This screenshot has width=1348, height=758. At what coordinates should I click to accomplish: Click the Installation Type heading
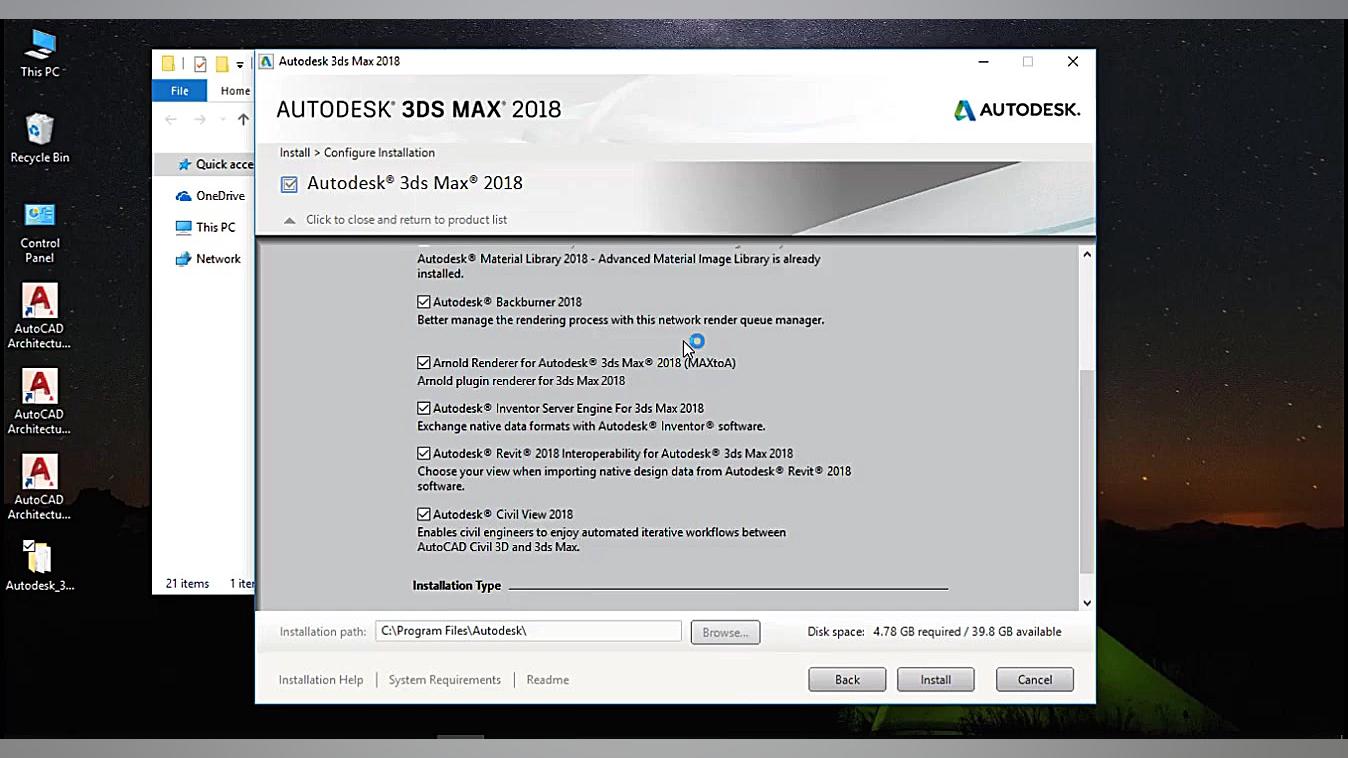[x=457, y=586]
